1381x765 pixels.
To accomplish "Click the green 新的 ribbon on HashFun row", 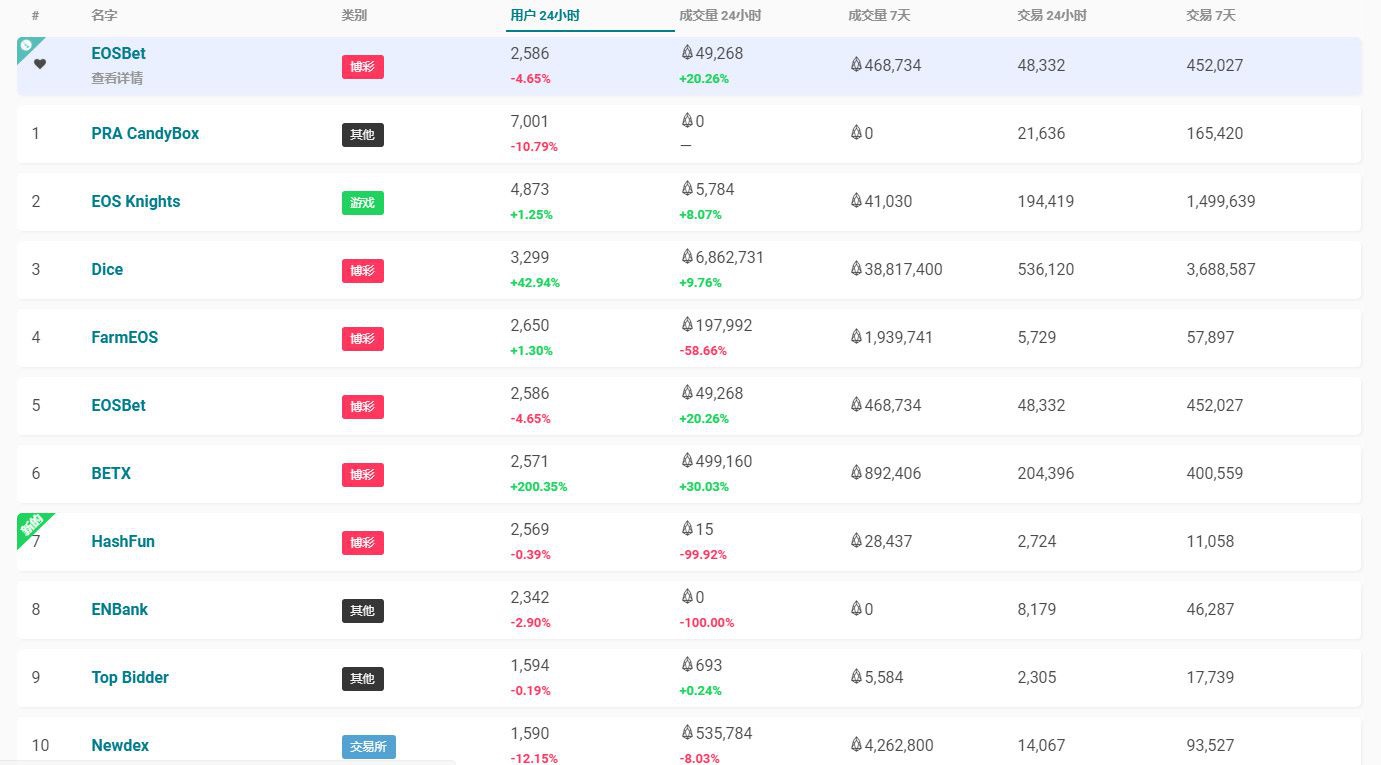I will pos(32,526).
